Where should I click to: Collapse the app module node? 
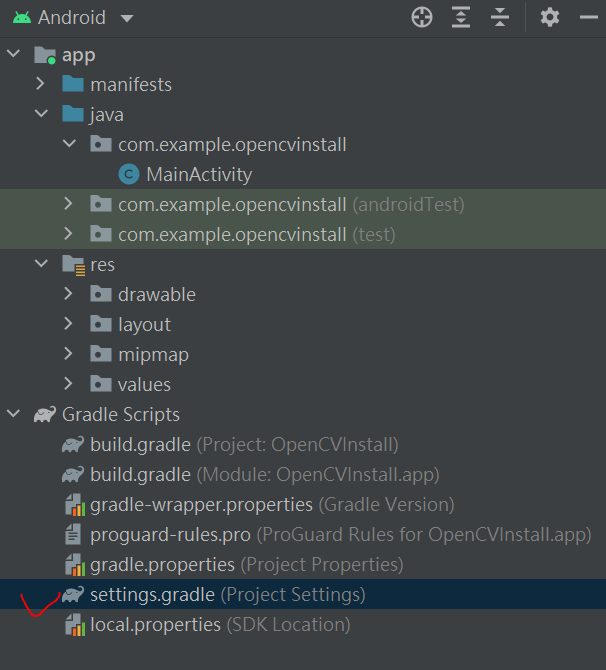(14, 54)
